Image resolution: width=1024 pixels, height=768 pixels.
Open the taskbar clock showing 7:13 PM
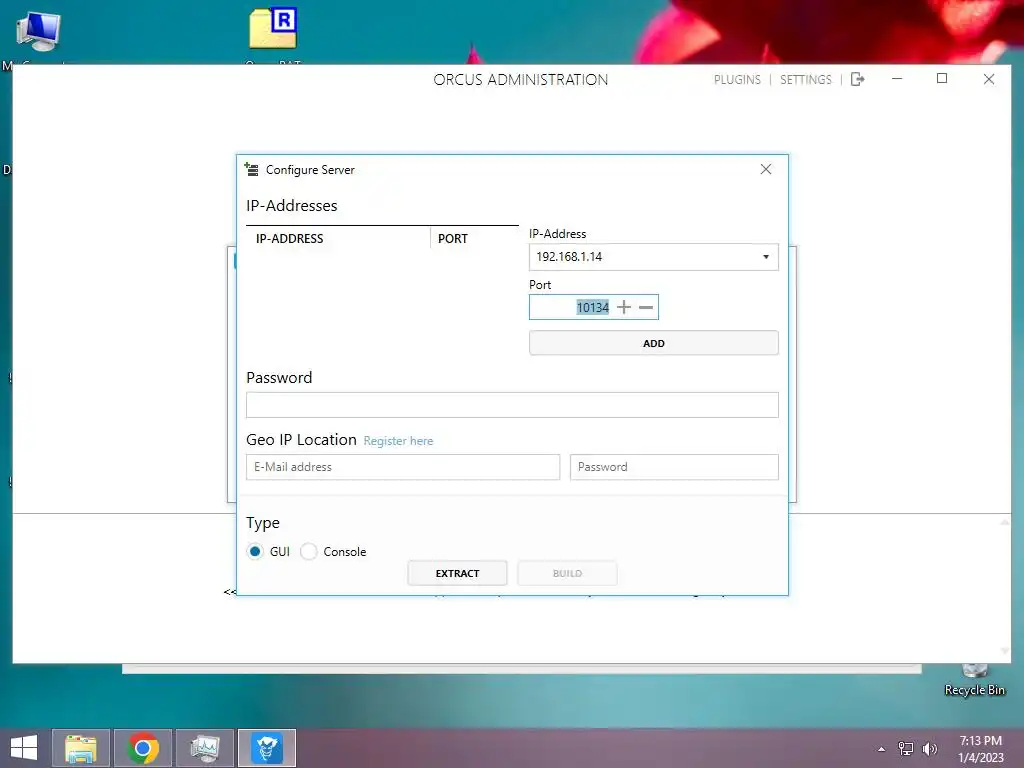pos(980,749)
